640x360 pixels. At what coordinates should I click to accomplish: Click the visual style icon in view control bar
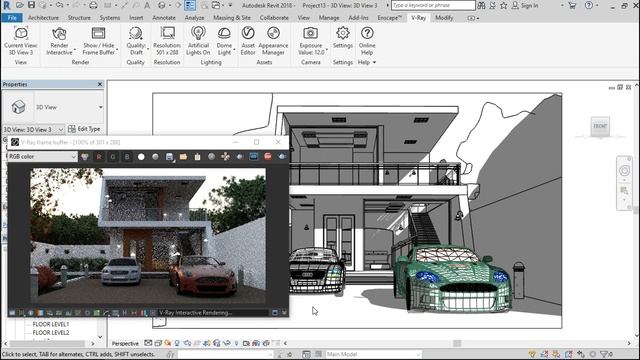point(158,344)
